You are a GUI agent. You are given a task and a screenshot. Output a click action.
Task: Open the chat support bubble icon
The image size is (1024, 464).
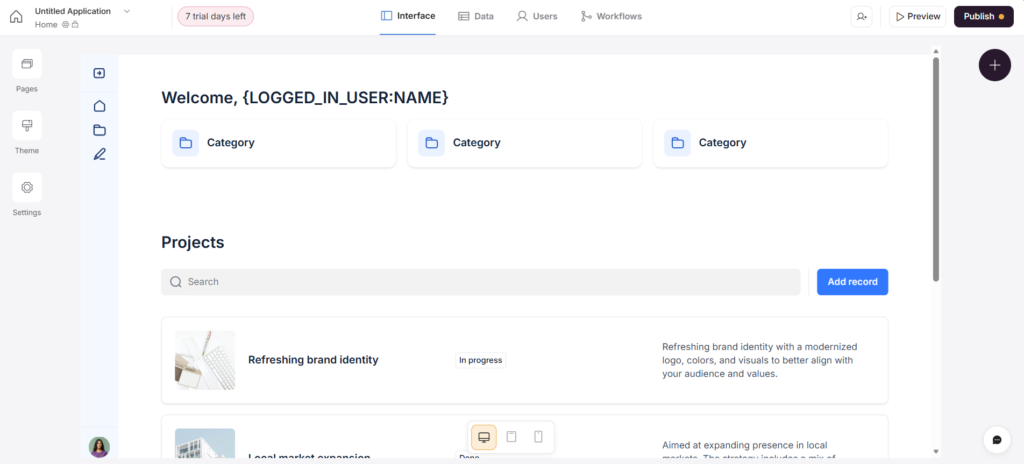996,440
